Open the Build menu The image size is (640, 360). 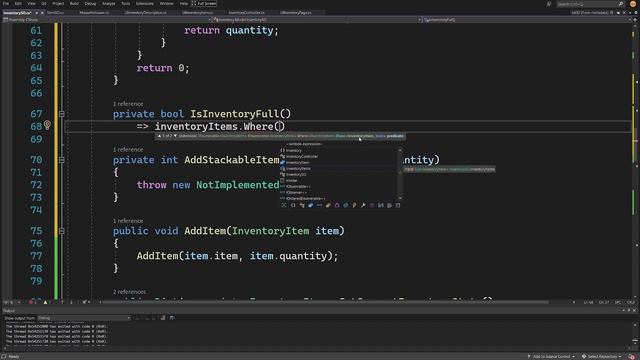point(74,3)
